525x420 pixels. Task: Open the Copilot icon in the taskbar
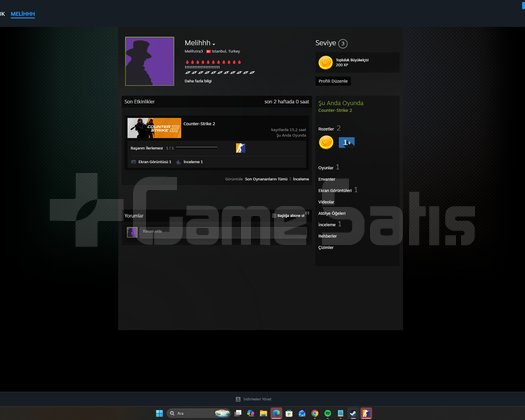(x=250, y=413)
